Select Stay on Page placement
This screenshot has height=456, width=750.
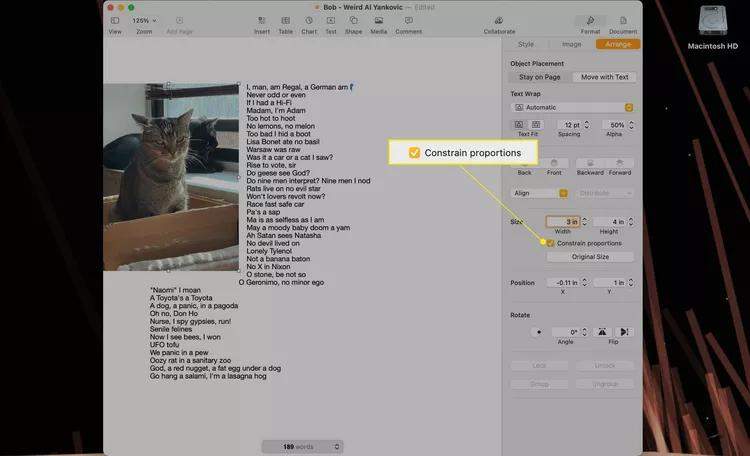tap(540, 77)
